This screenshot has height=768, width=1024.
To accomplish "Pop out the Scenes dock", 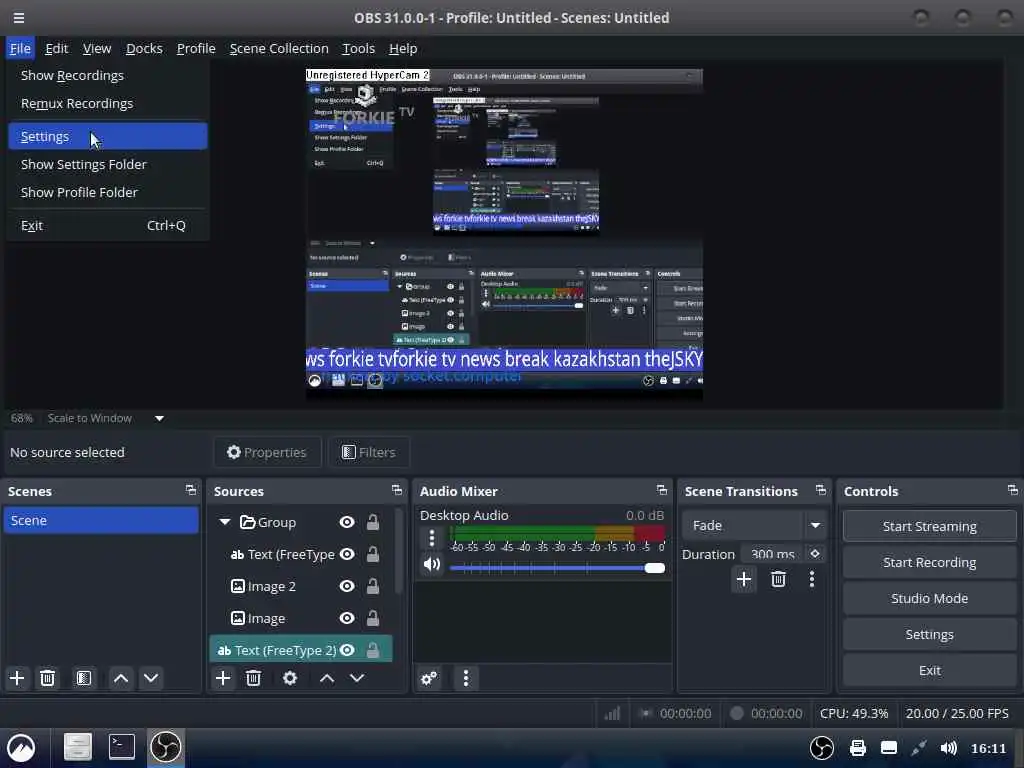I will pos(191,490).
